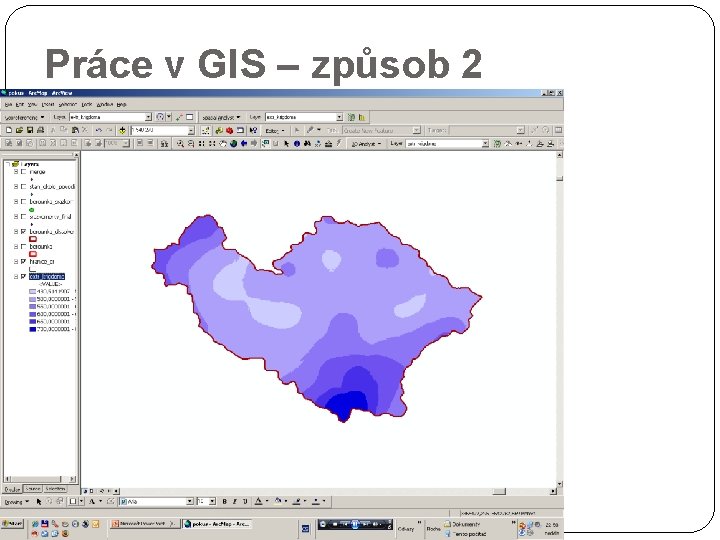This screenshot has height=540, width=720.
Task: Click the What's This help icon
Action: point(253,130)
